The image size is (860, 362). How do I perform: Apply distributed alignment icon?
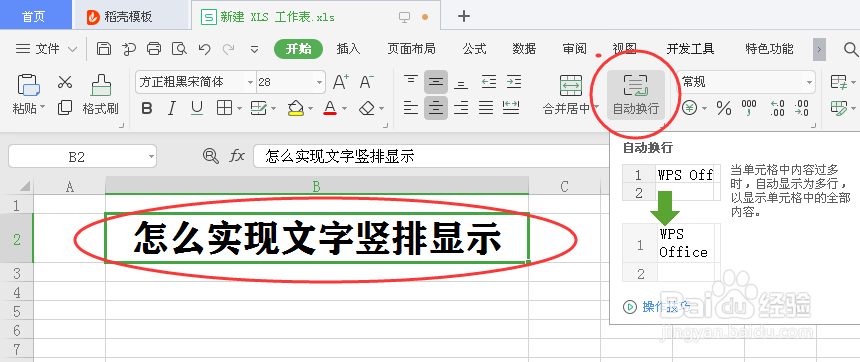(x=511, y=108)
